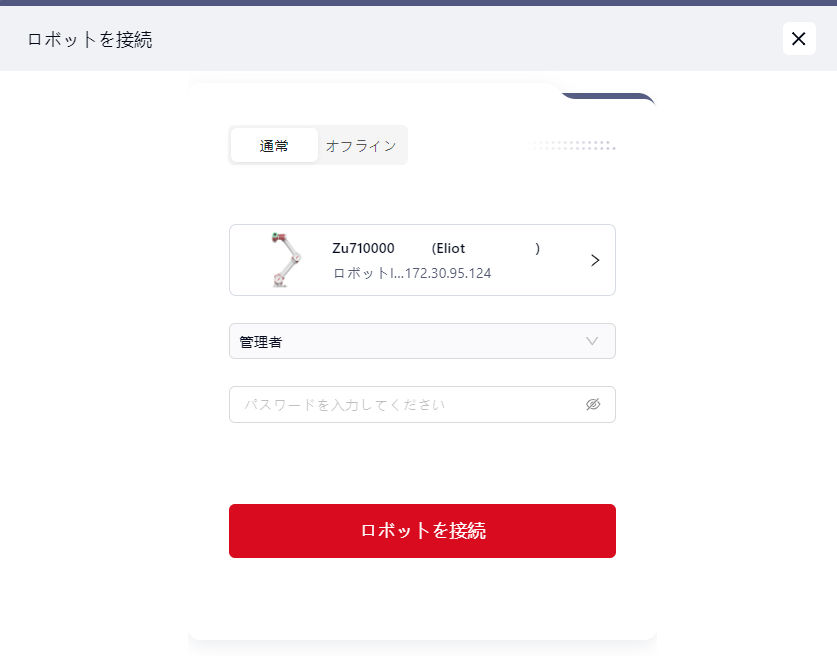Switch to the オフライン tab
Screen dimensions: 837x656
click(x=361, y=145)
